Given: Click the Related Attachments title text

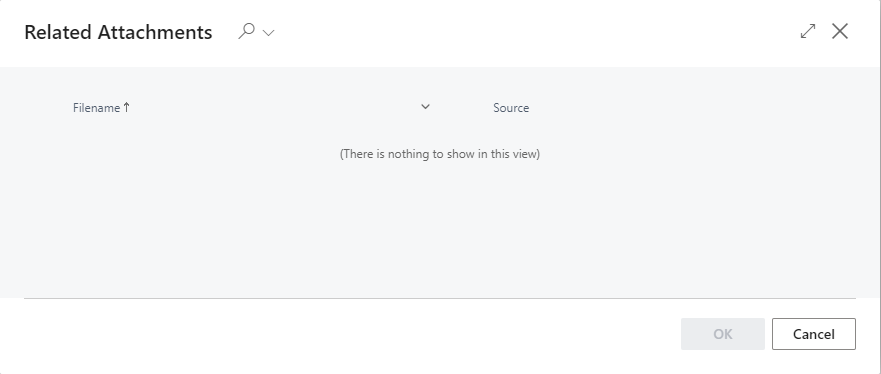Looking at the screenshot, I should coord(118,32).
